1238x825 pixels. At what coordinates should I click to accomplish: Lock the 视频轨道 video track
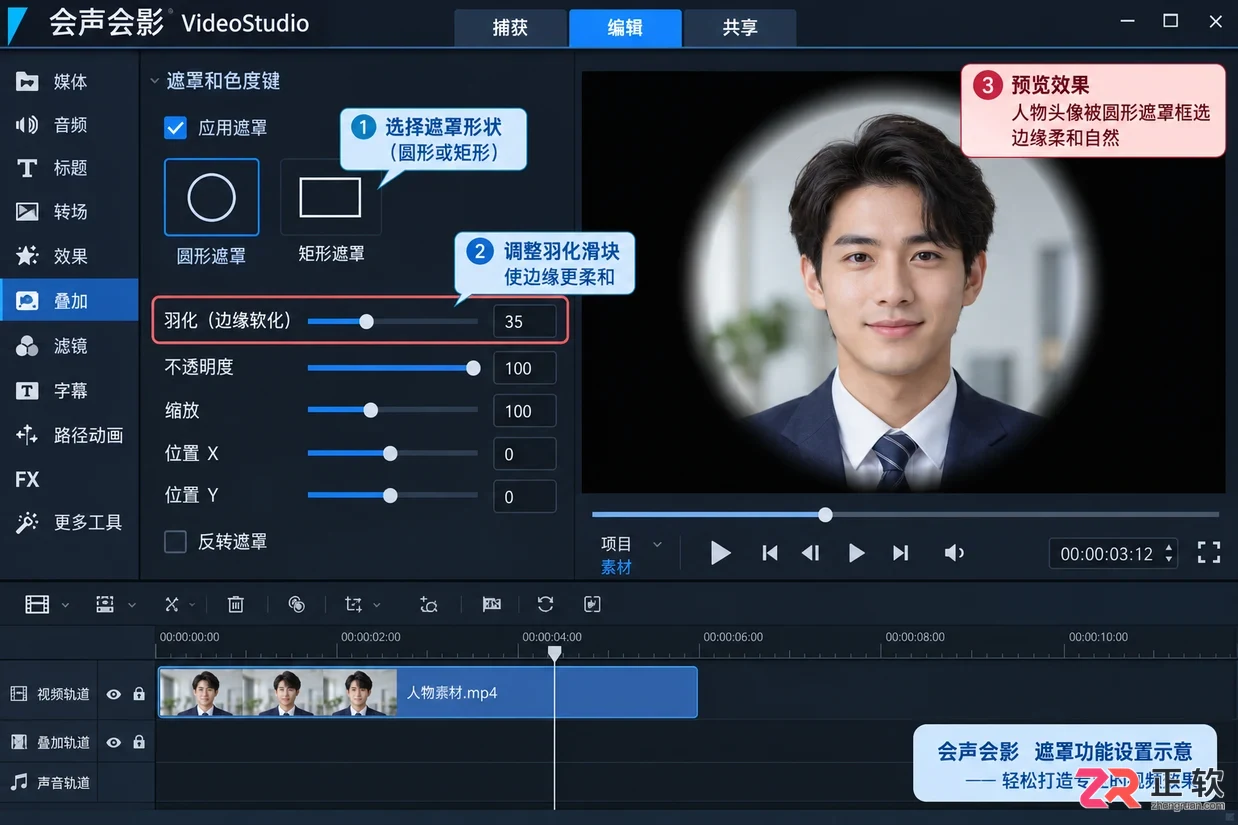(139, 694)
